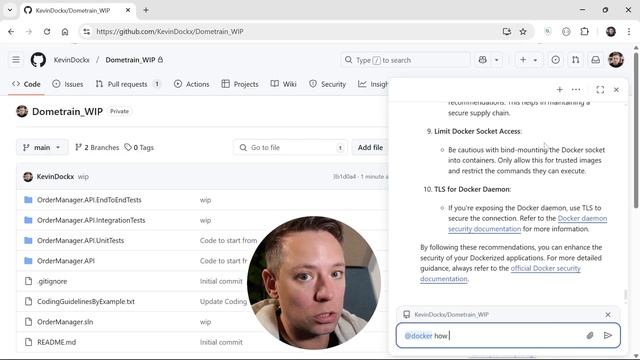Open the Copilot icon in the header
Viewport: 640px width, 360px height.
(482, 60)
